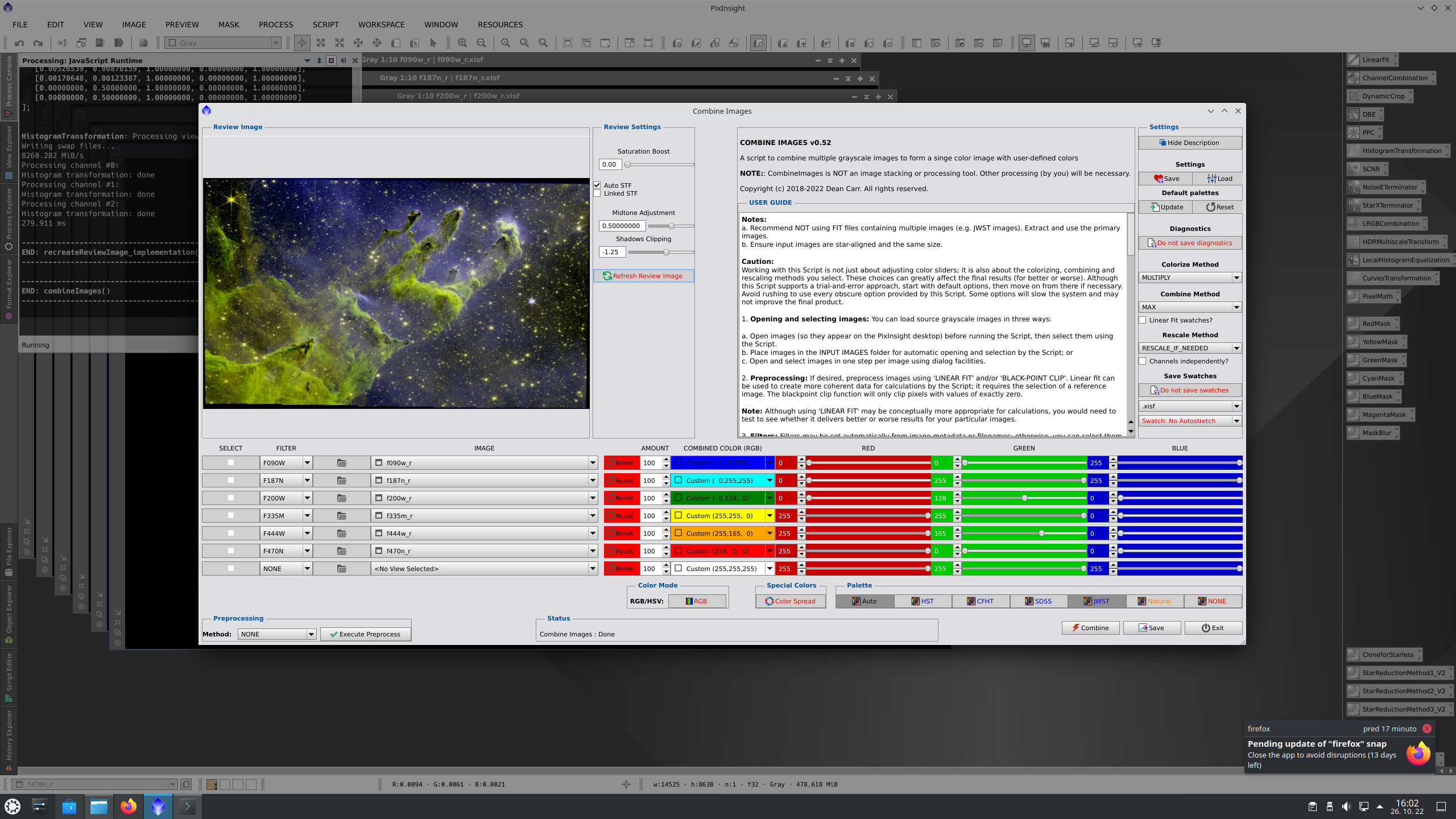Click the Undo arrow in the main toolbar

[19, 43]
